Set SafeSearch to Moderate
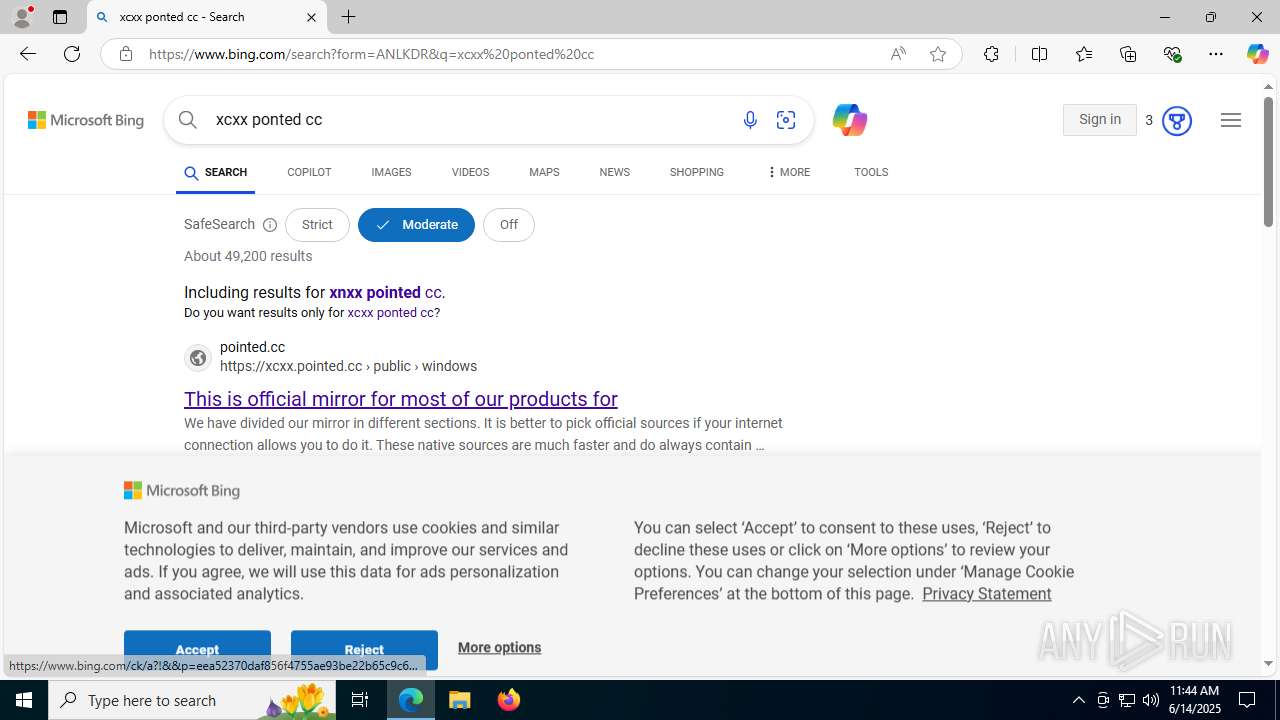Image resolution: width=1280 pixels, height=720 pixels. tap(416, 225)
